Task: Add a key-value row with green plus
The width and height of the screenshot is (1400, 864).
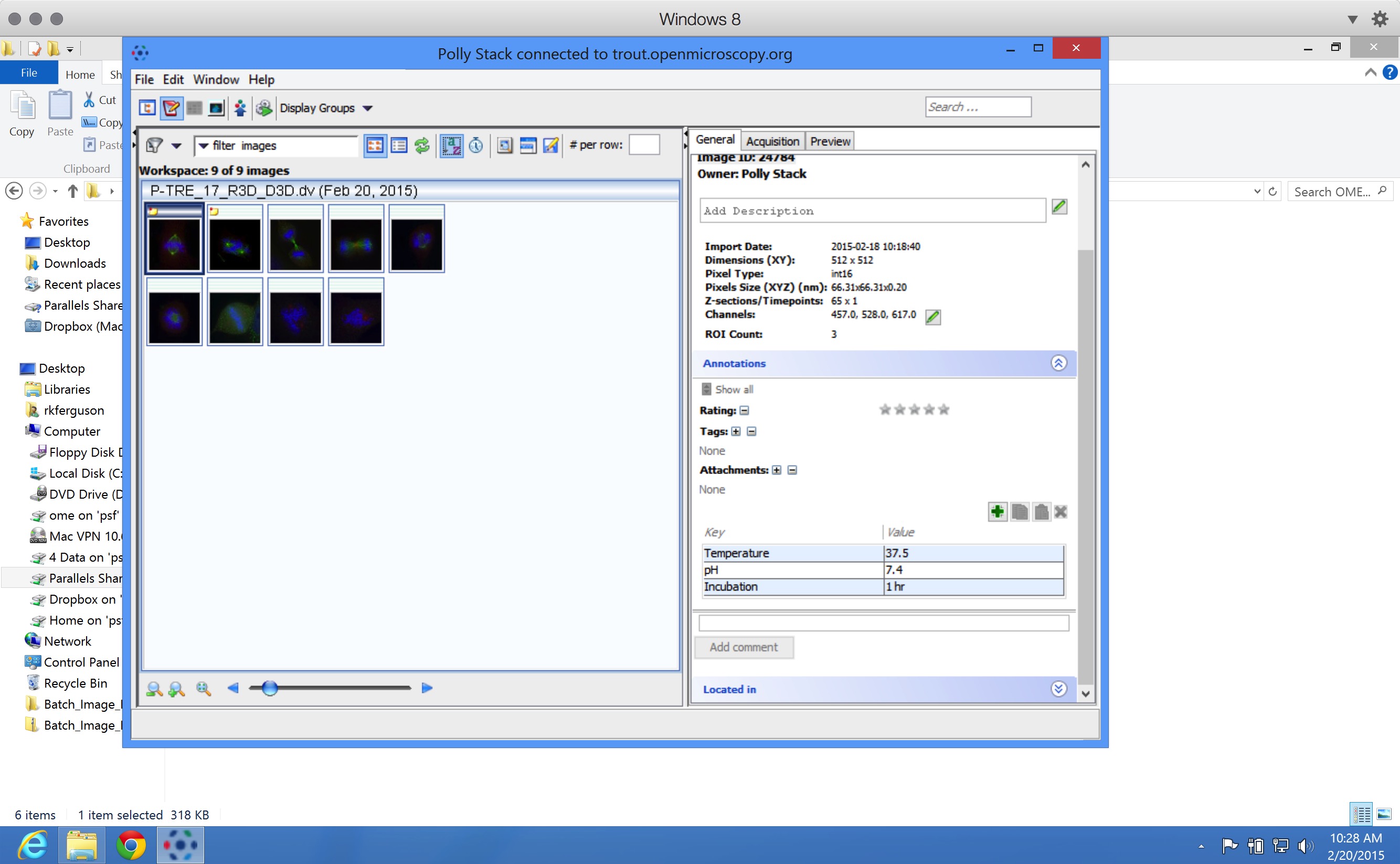Action: pyautogui.click(x=998, y=512)
